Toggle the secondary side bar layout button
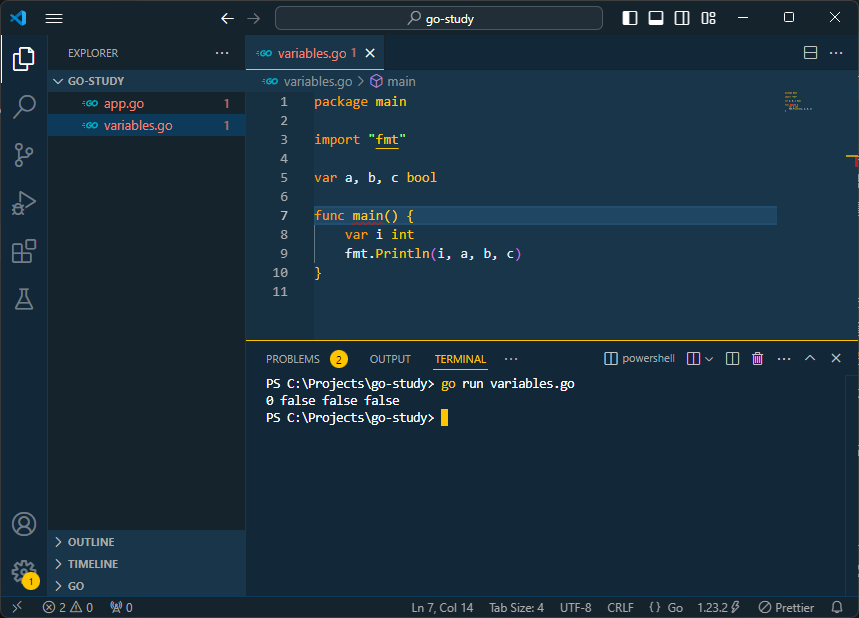Viewport: 859px width, 618px height. coord(682,18)
